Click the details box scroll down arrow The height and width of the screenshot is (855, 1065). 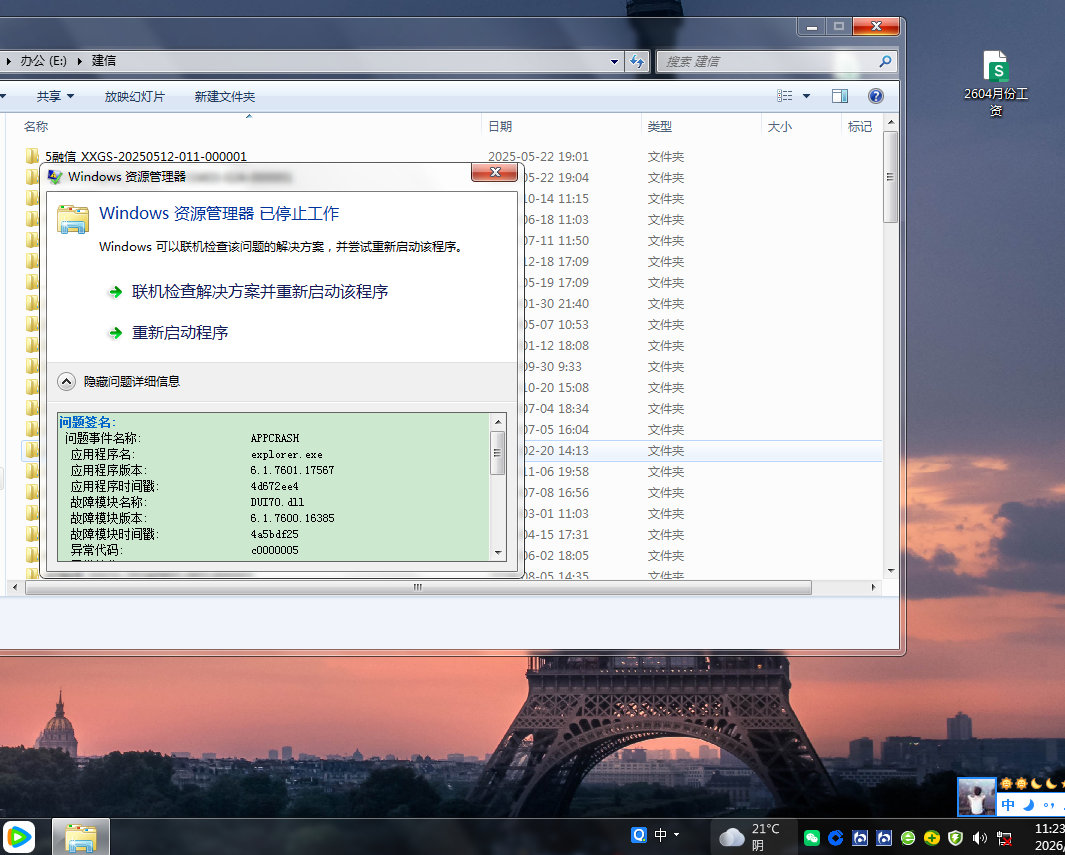498,553
